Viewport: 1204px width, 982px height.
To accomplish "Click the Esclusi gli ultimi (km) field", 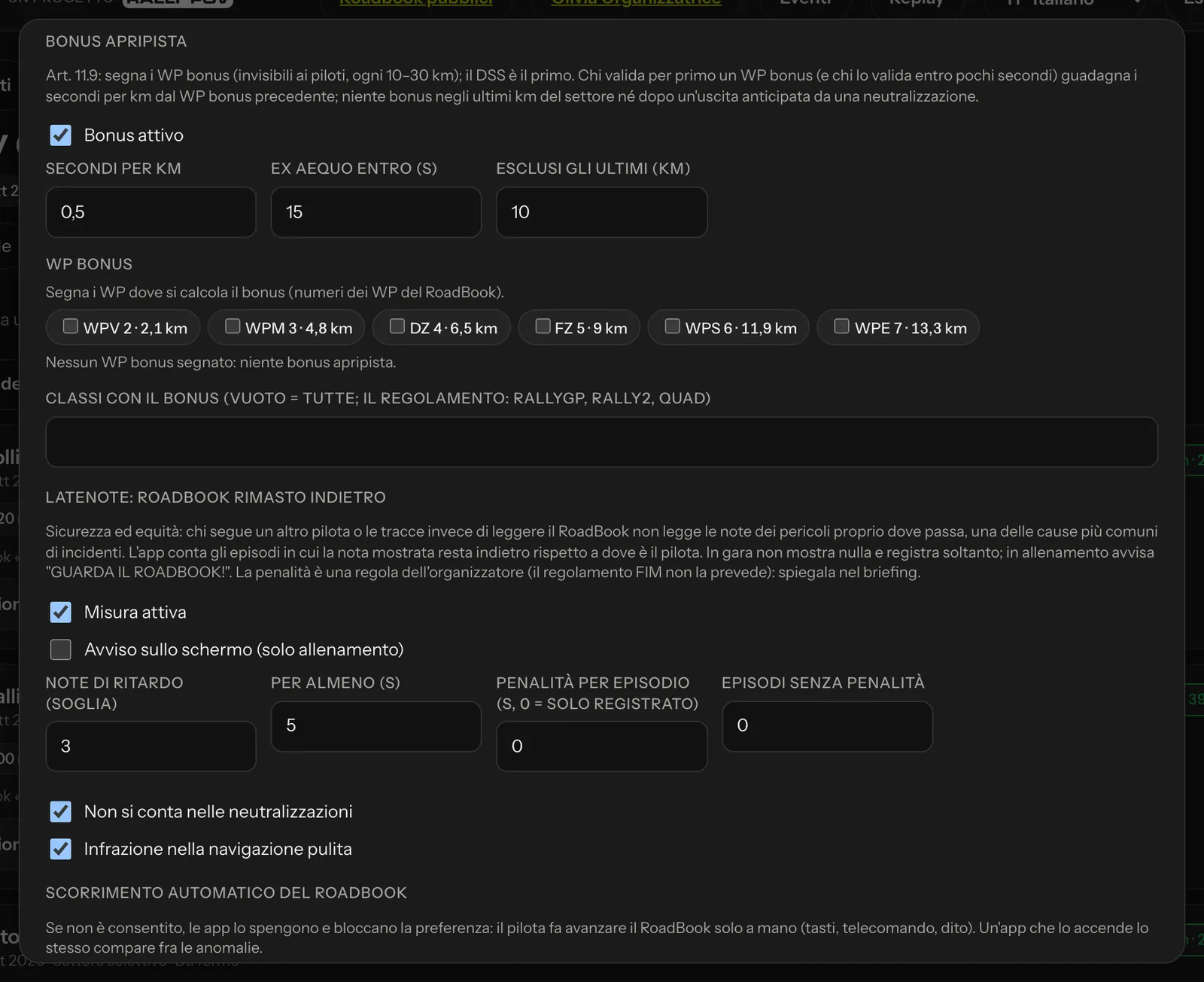I will point(601,212).
